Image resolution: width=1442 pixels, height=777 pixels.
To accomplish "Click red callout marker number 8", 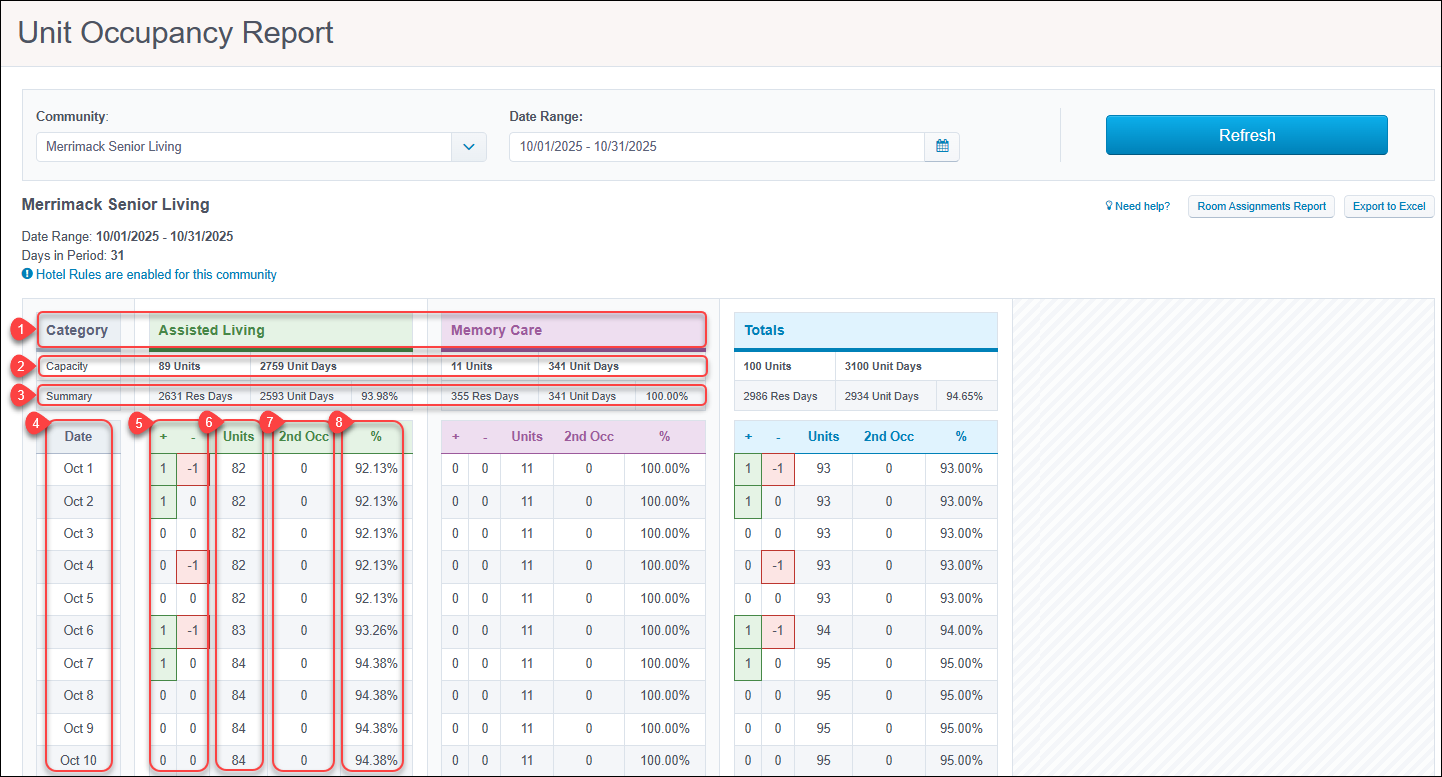I will point(338,423).
